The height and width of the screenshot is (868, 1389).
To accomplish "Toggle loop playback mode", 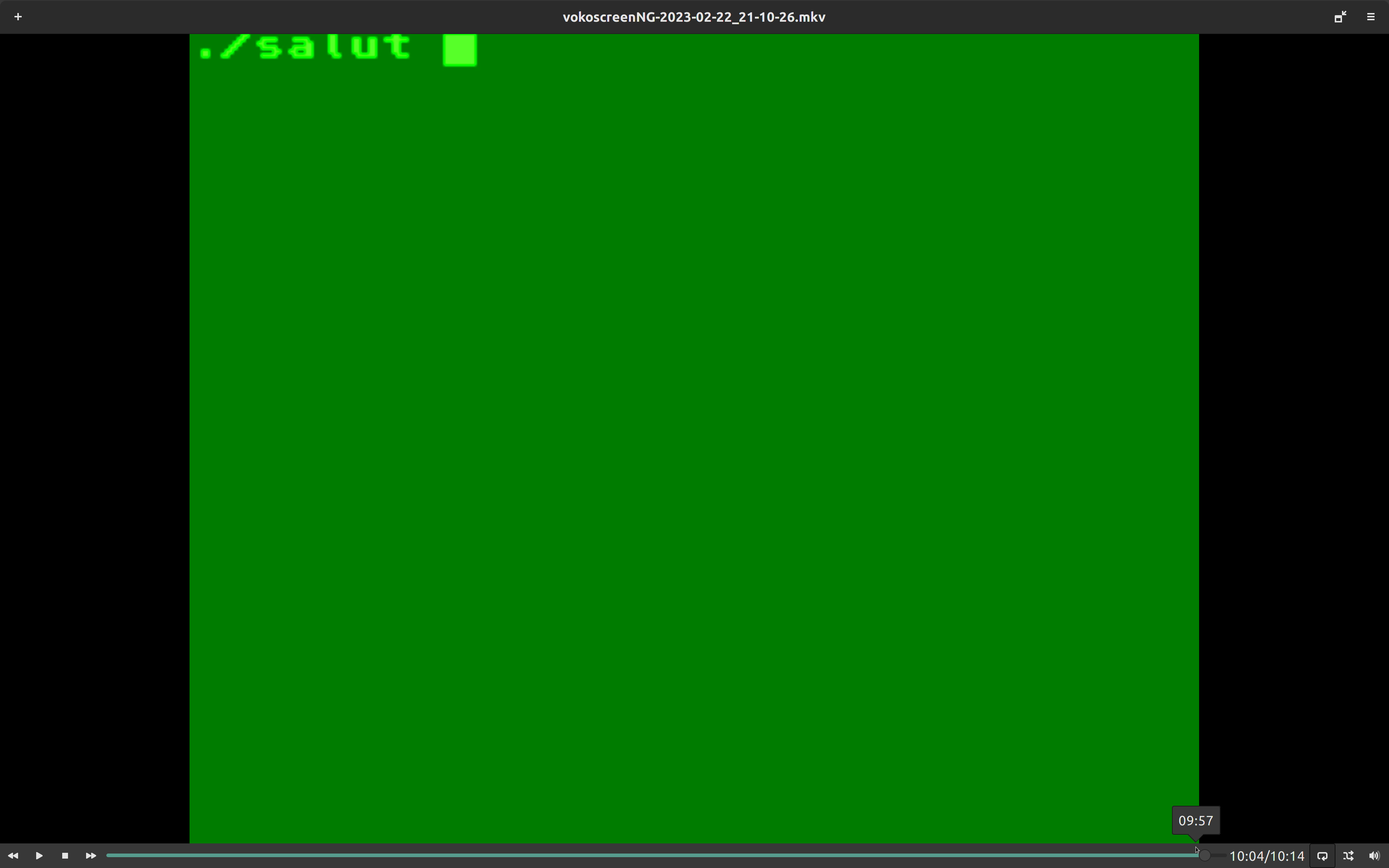I will coord(1322,855).
